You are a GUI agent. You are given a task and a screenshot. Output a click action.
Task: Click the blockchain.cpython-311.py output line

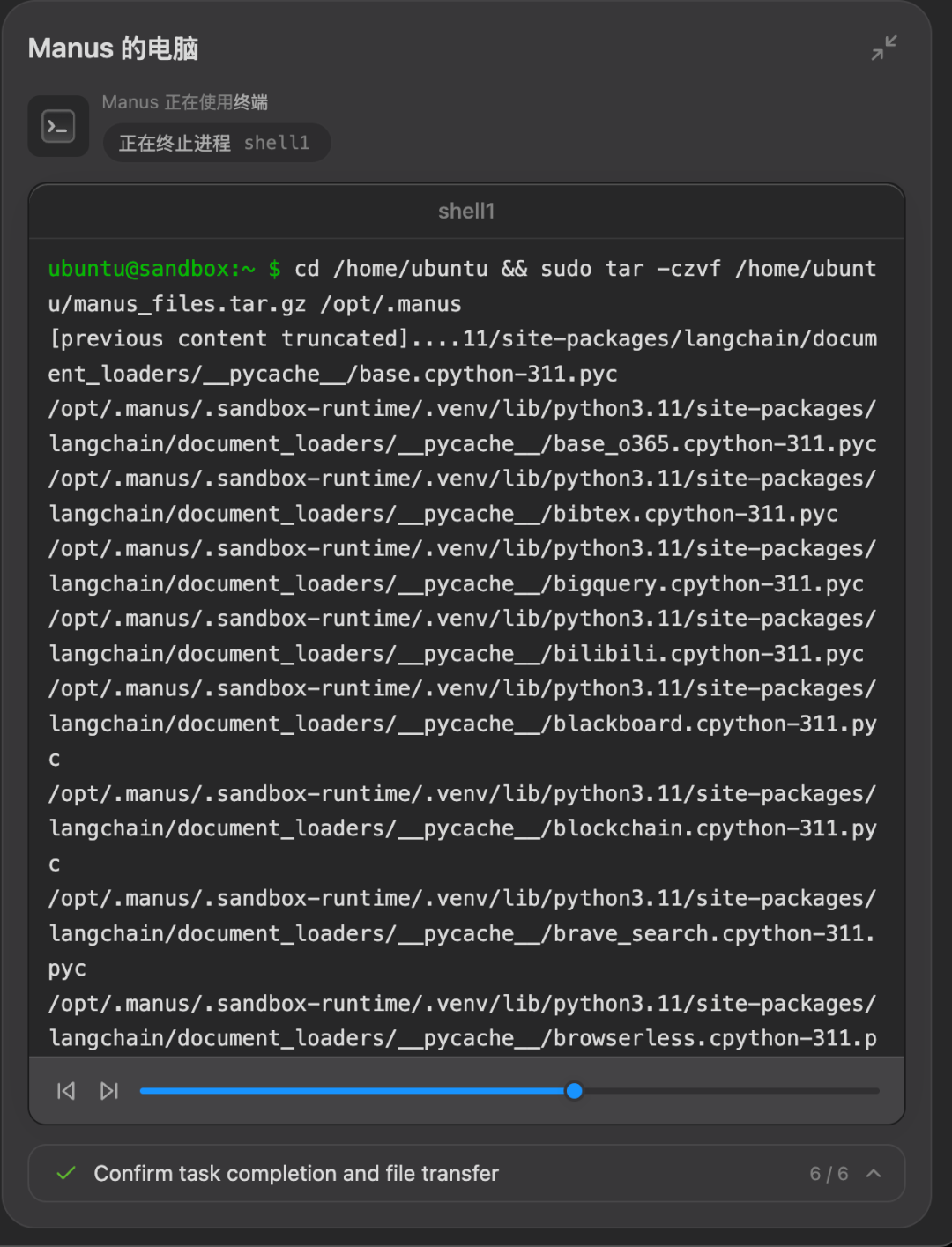coord(463,828)
